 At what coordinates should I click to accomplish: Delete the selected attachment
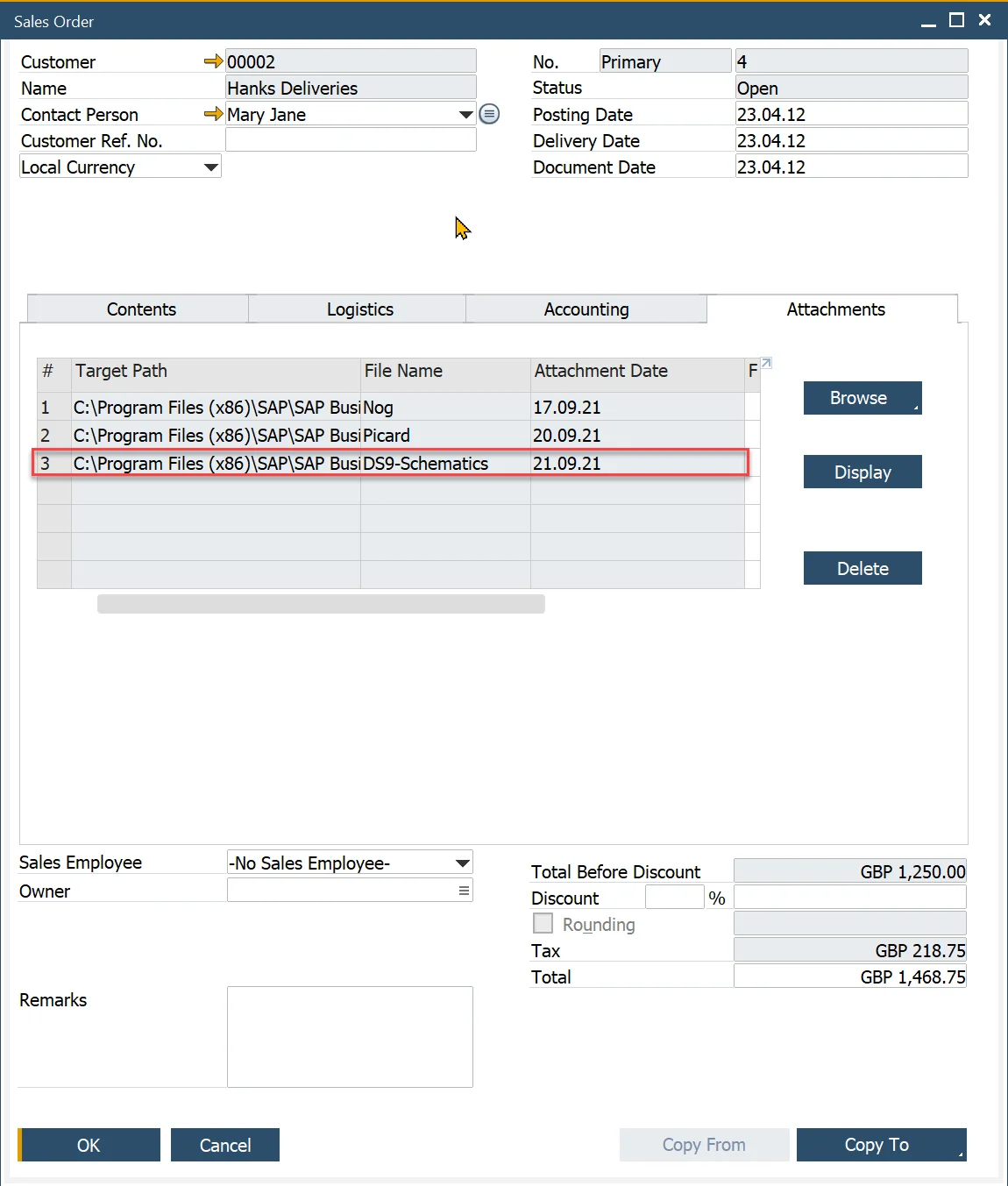pos(862,569)
